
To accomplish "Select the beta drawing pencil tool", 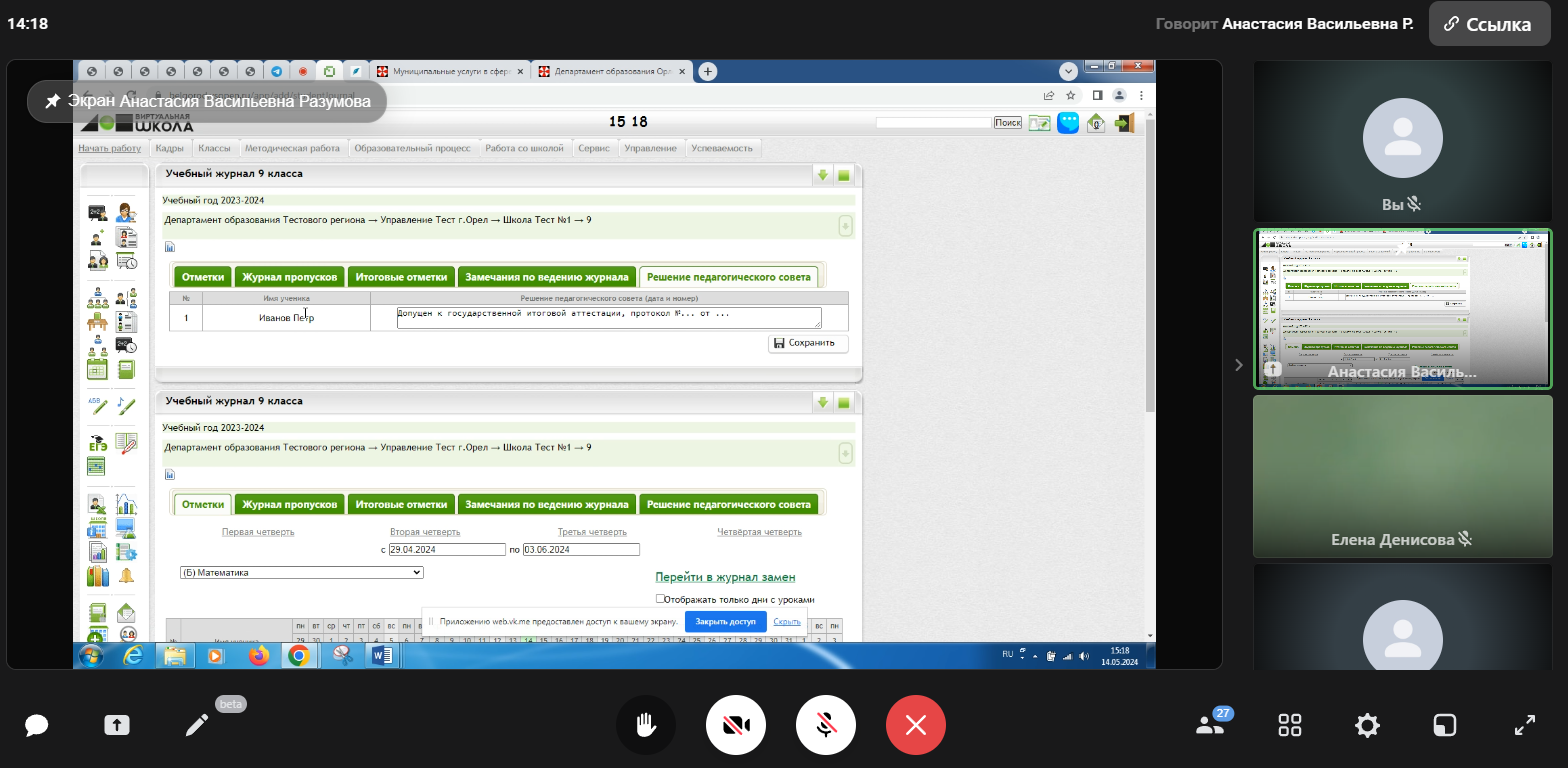I will [197, 726].
